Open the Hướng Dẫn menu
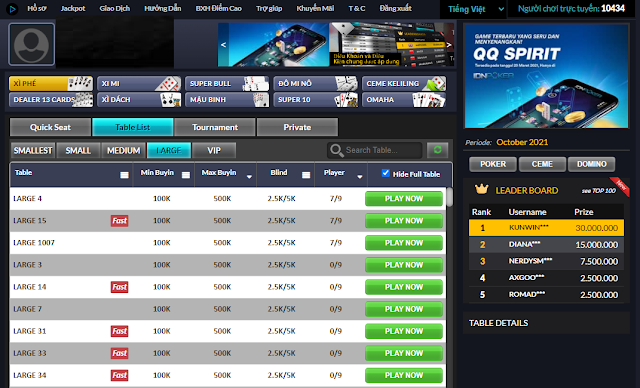This screenshot has height=388, width=640. pyautogui.click(x=162, y=8)
